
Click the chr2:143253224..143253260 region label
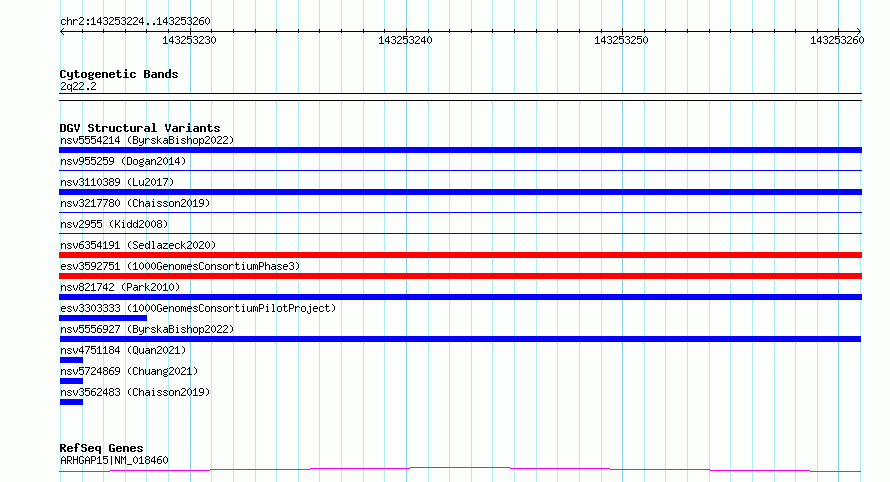[x=135, y=22]
